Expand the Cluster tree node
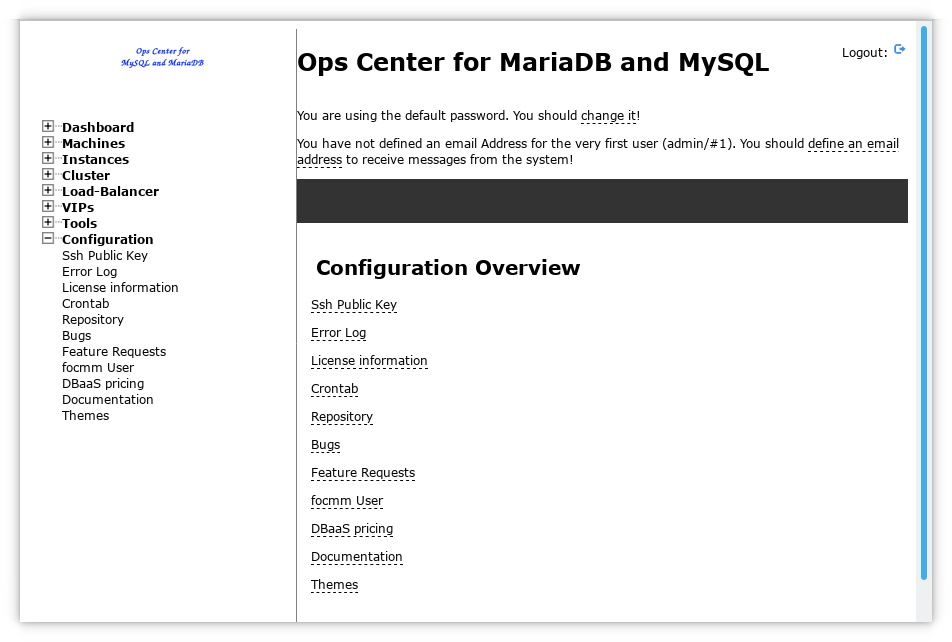 (x=47, y=174)
